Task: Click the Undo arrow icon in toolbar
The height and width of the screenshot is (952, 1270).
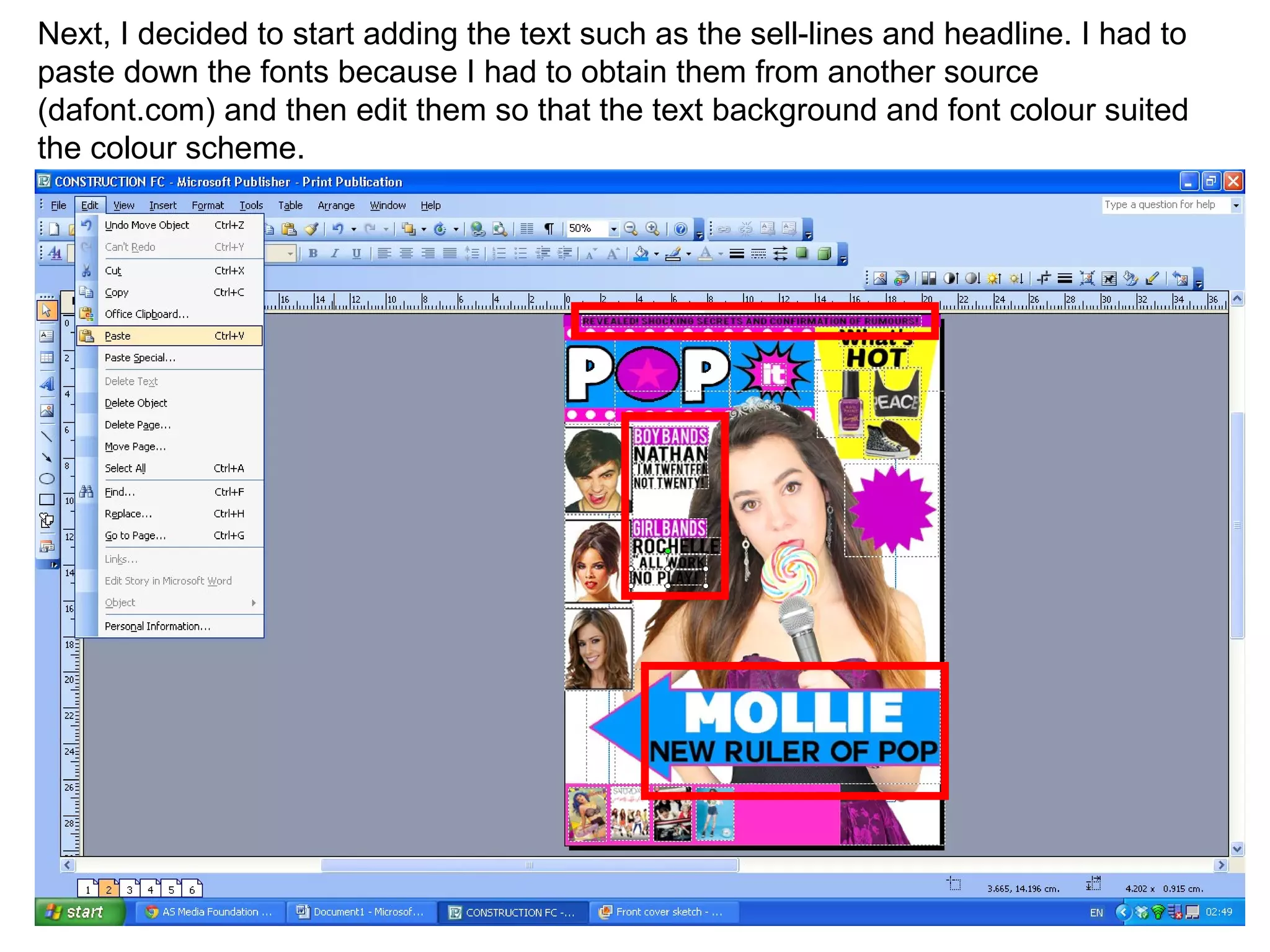Action: 338,229
